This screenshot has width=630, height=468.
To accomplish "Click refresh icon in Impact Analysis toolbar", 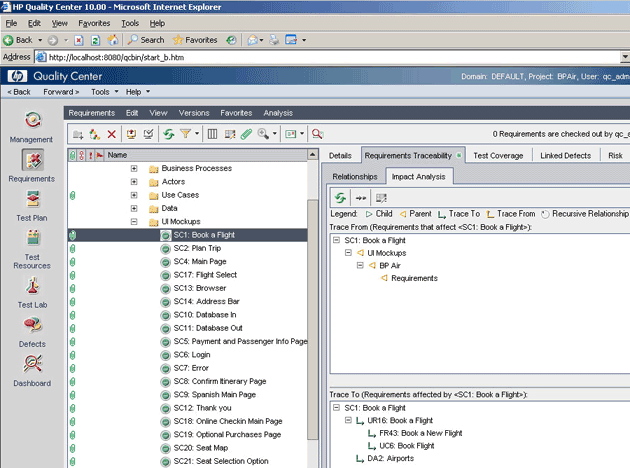I will click(x=340, y=198).
